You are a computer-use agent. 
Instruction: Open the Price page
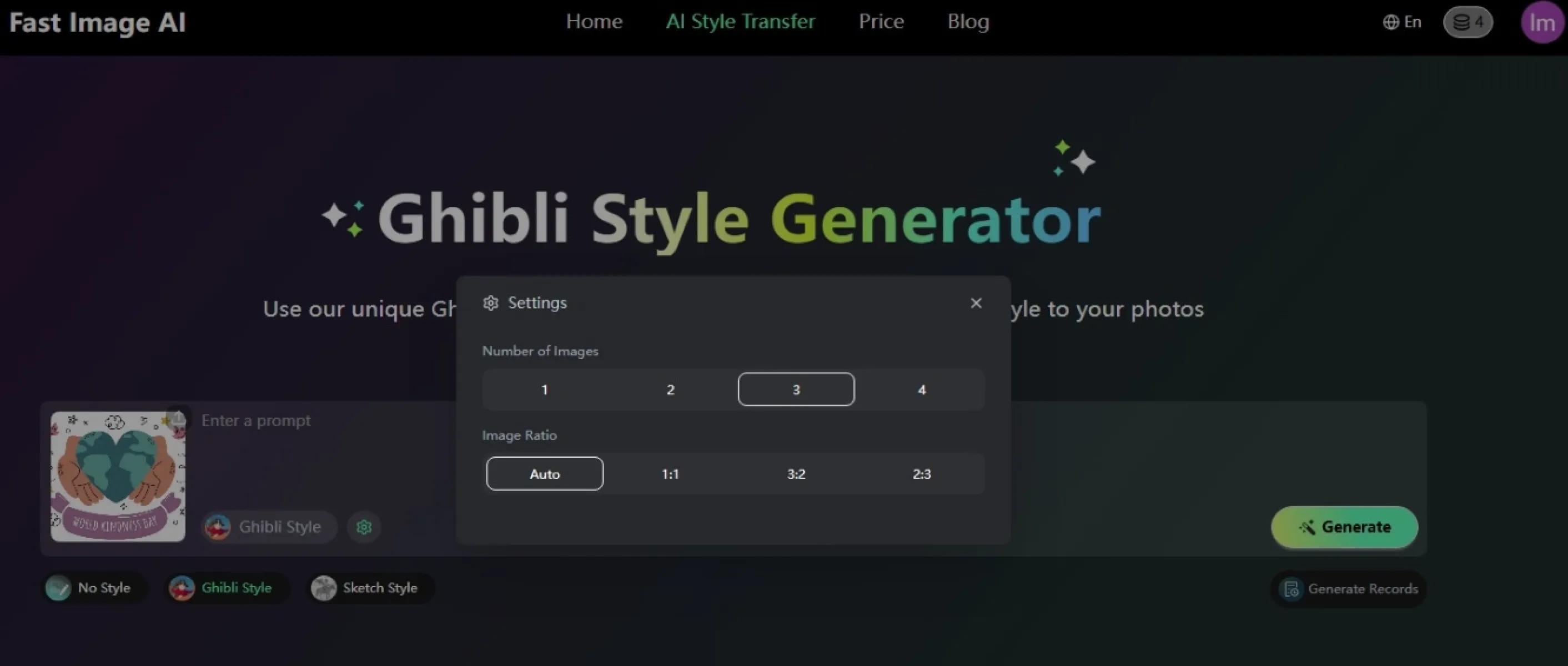[881, 22]
